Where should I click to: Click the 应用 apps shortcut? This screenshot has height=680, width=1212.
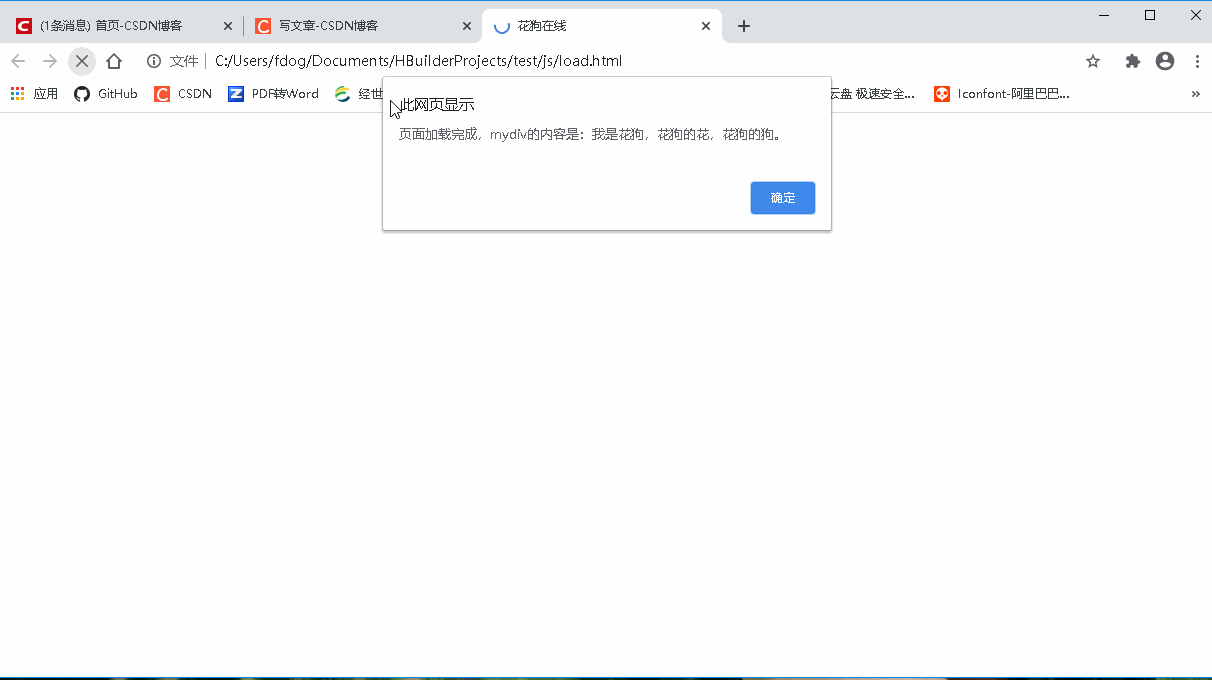click(x=34, y=93)
